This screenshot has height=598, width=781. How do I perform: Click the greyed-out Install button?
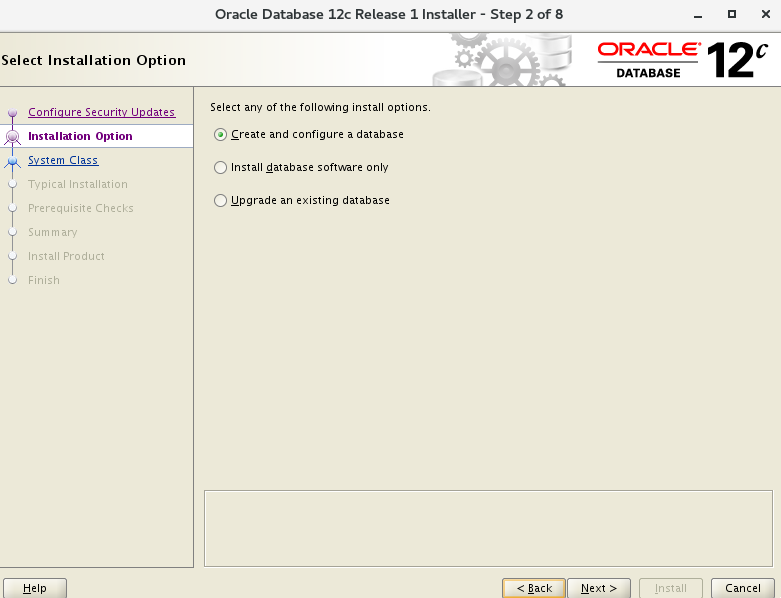click(x=670, y=588)
